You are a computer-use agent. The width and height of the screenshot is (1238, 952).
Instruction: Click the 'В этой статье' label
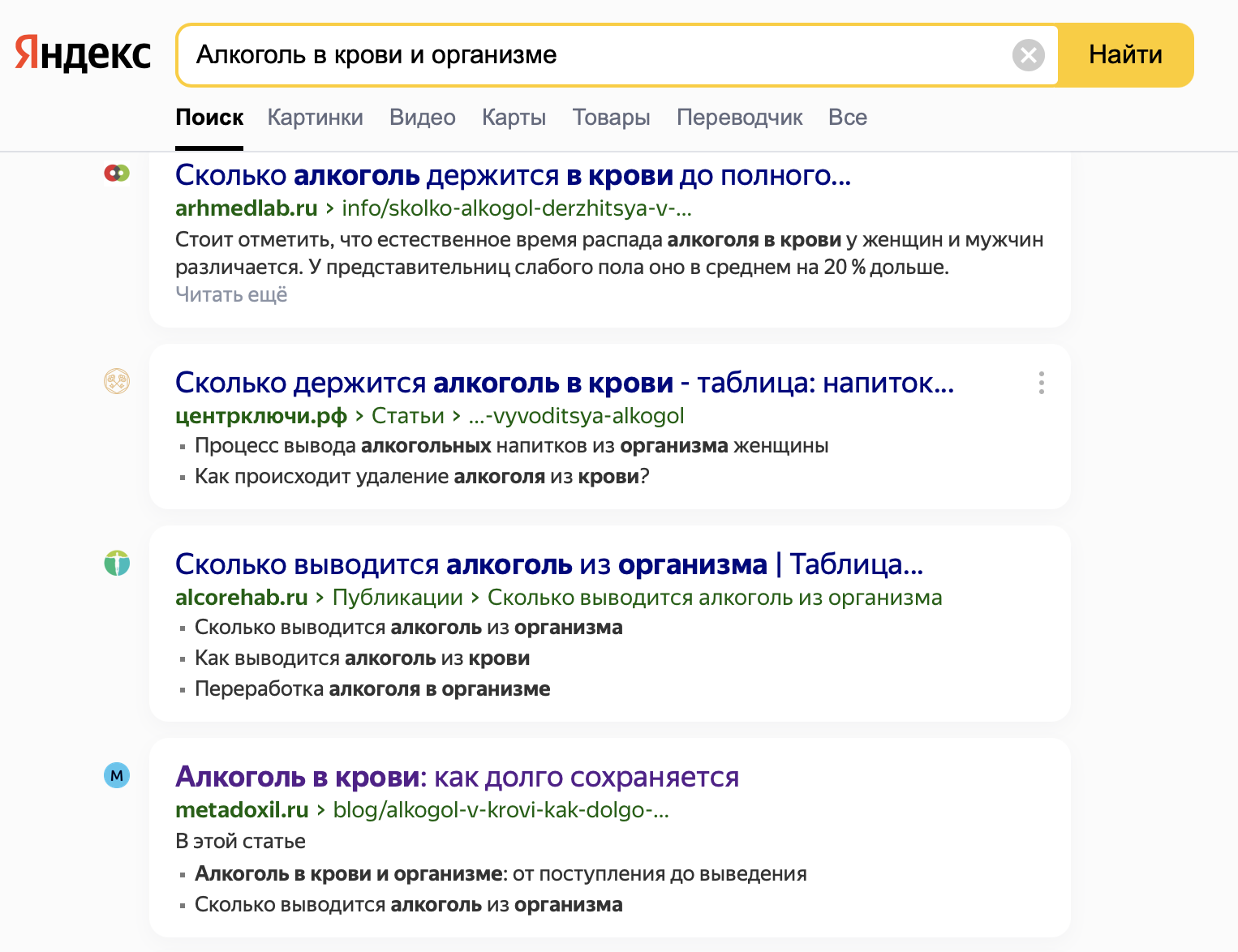coord(240,842)
